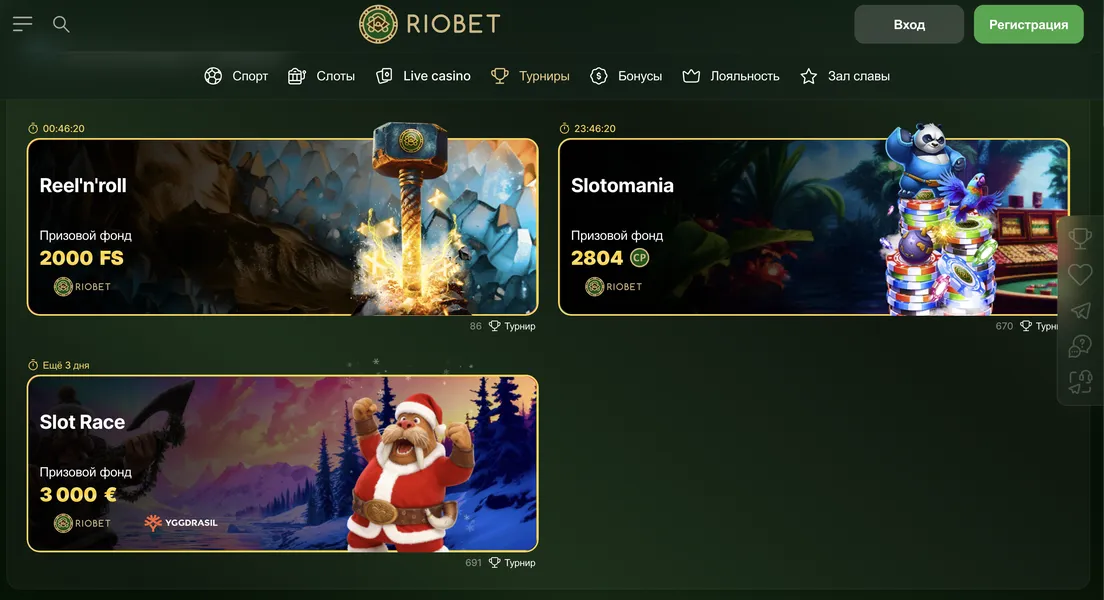Open the hamburger menu icon
The image size is (1104, 600).
tap(23, 24)
